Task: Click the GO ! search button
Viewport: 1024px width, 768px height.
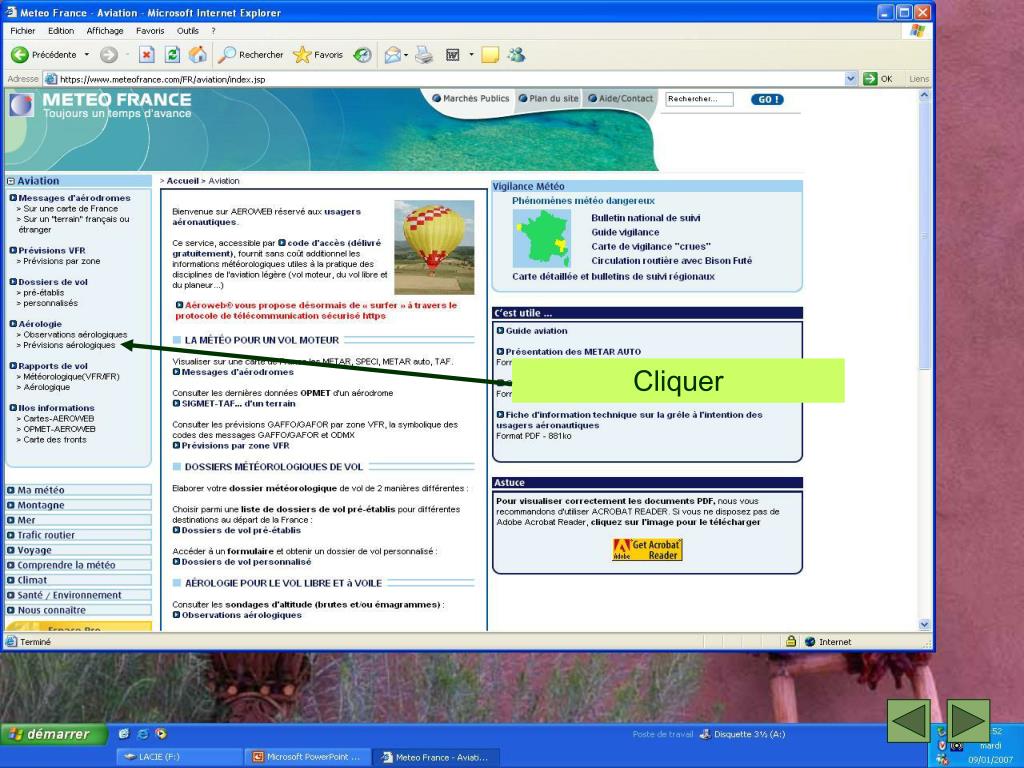Action: click(x=767, y=99)
